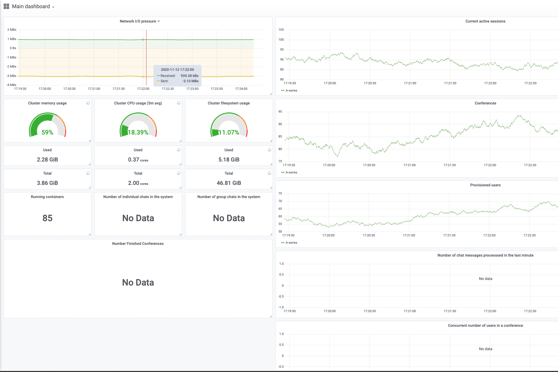Screen dimensions: 558x372
Task: Open the Cluster filesystem usage panel title menu
Action: tap(229, 103)
